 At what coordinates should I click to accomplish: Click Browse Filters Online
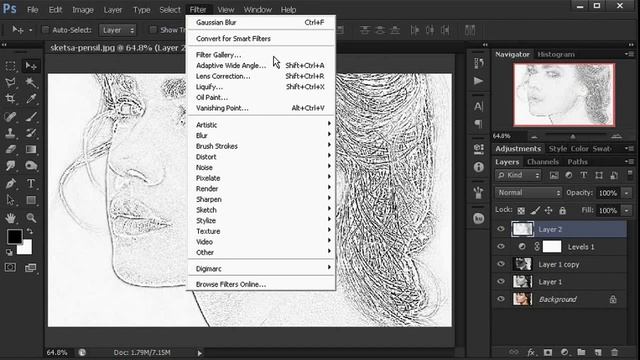[261, 284]
